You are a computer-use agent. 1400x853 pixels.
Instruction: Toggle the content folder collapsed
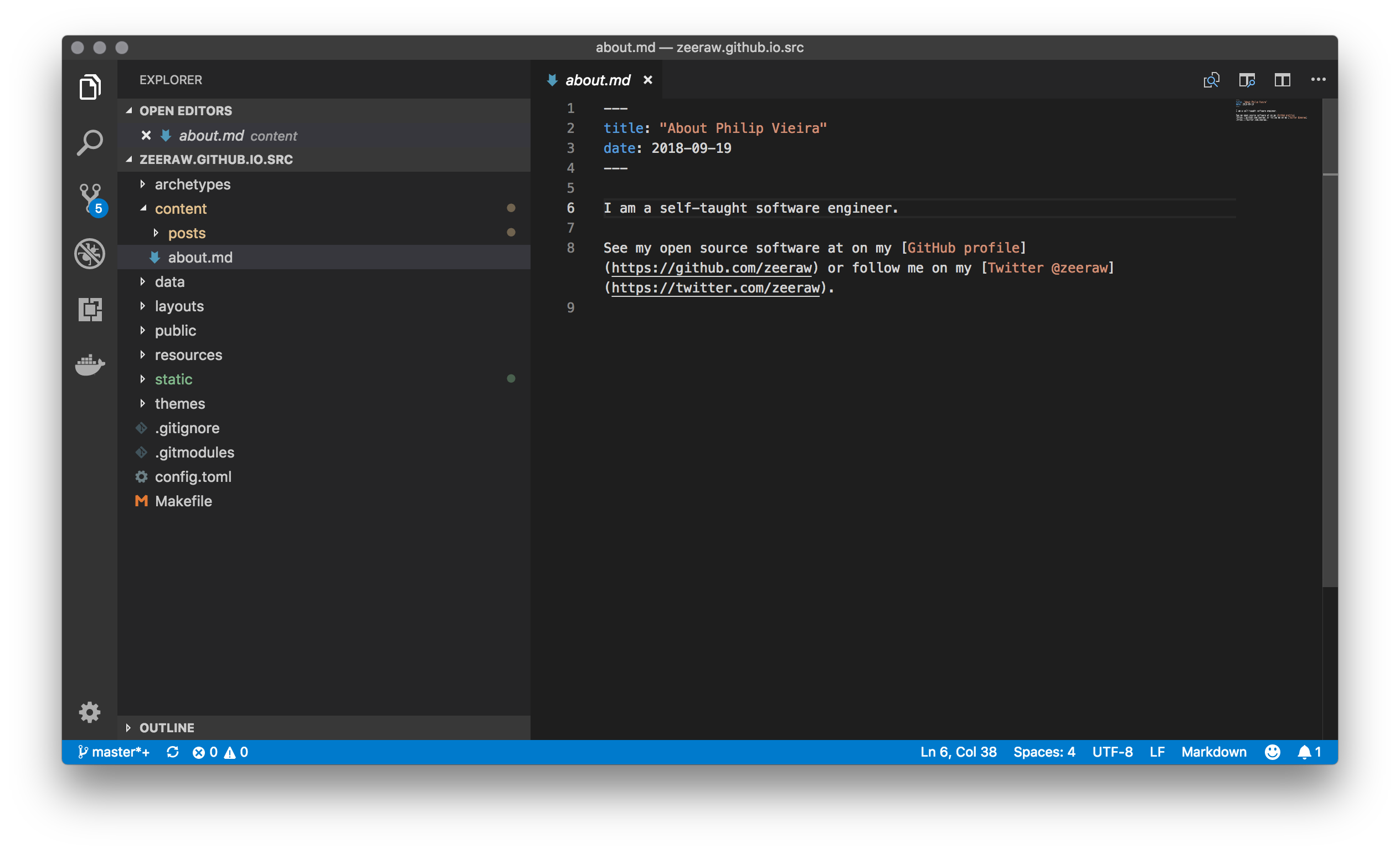144,208
